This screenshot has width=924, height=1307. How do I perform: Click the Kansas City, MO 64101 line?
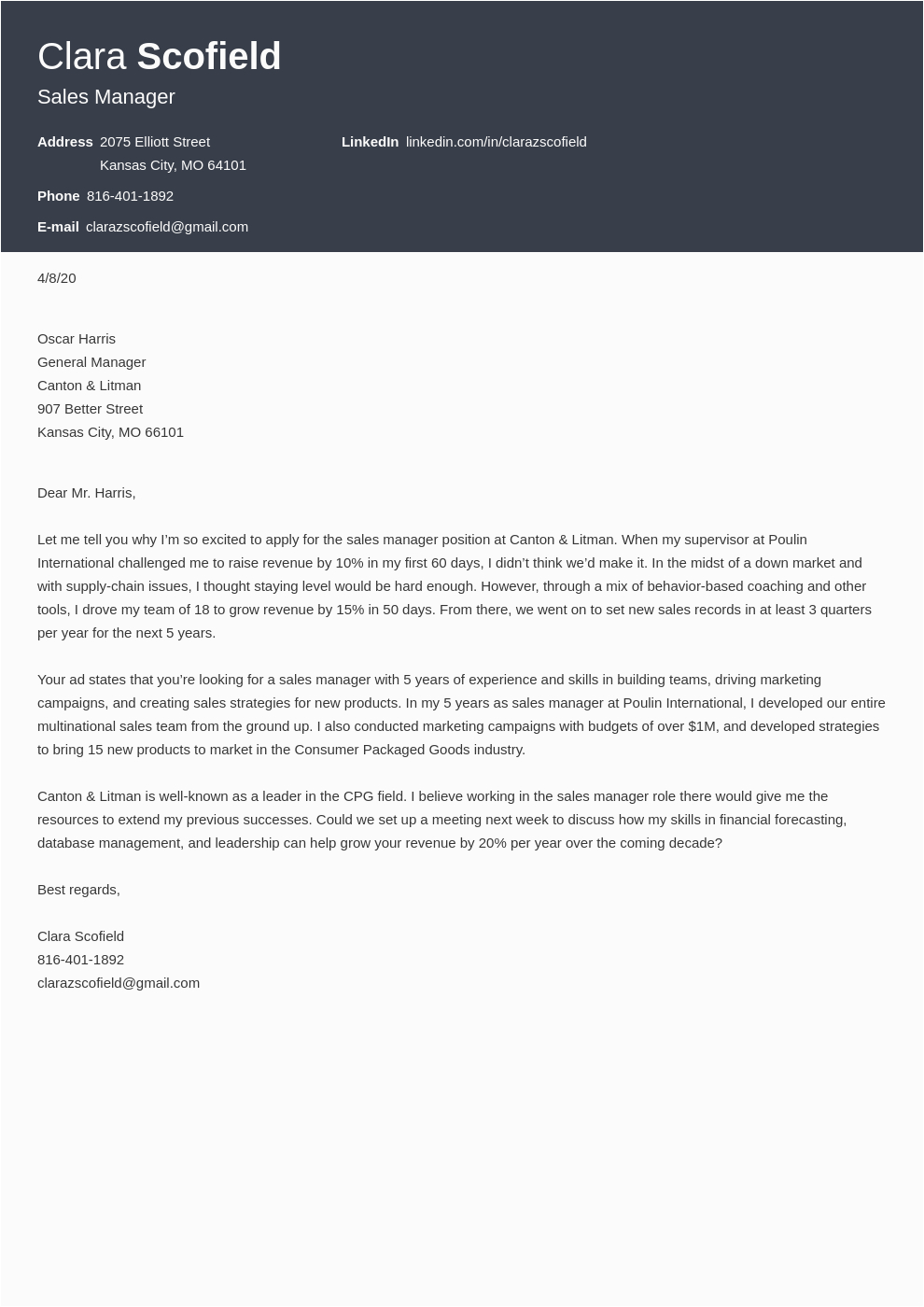173,165
